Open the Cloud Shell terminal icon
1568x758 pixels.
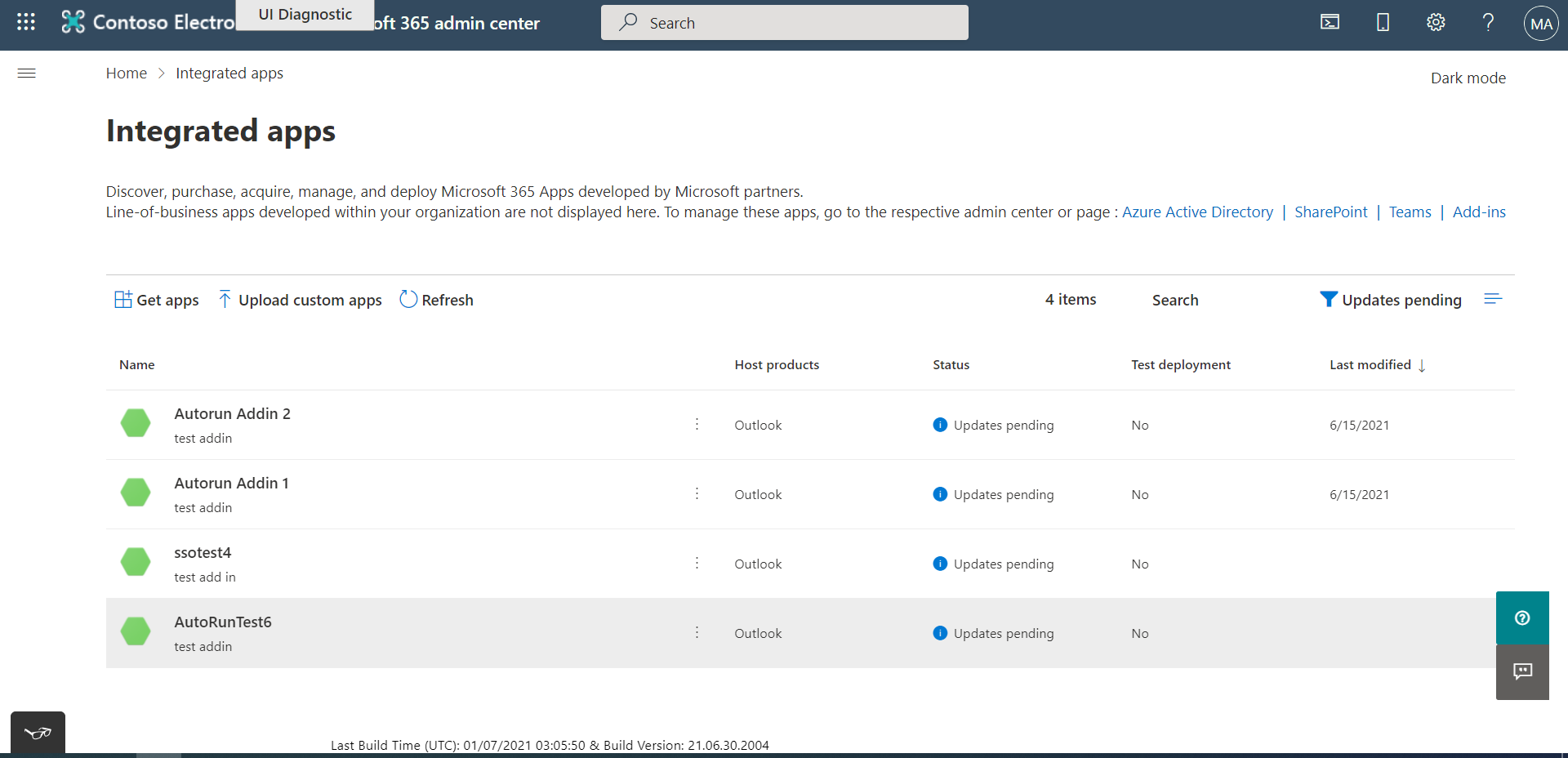1330,22
